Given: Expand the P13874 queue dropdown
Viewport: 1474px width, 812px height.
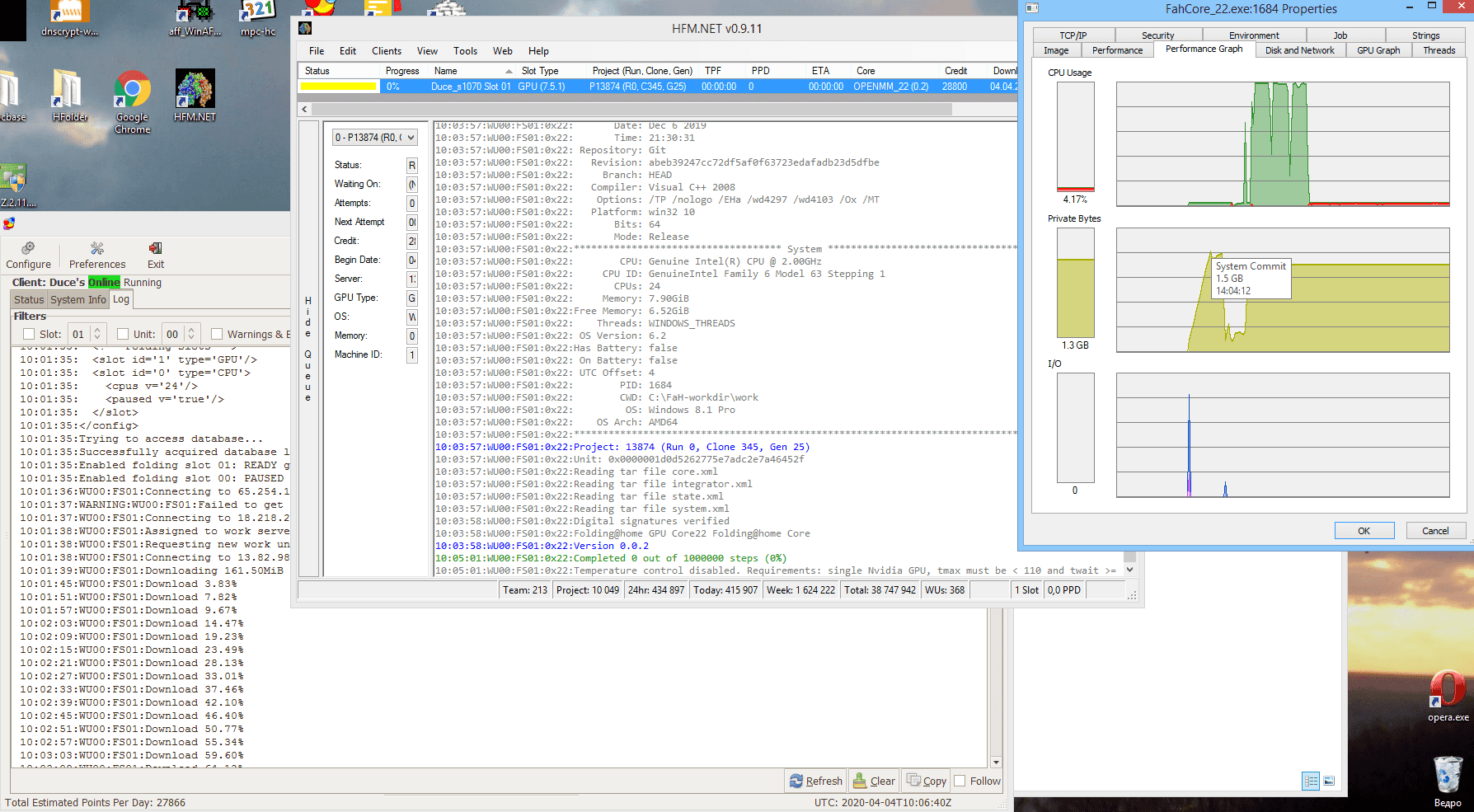Looking at the screenshot, I should click(x=411, y=138).
